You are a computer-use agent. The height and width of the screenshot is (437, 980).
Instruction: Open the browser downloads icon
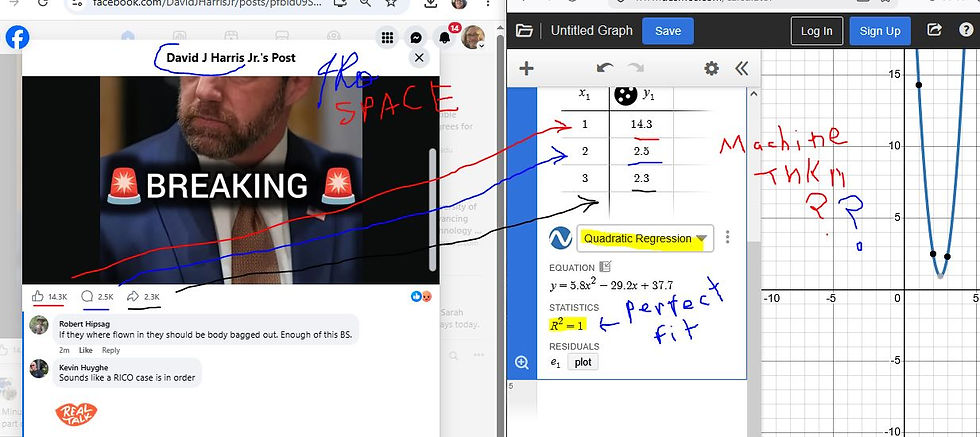[x=430, y=3]
